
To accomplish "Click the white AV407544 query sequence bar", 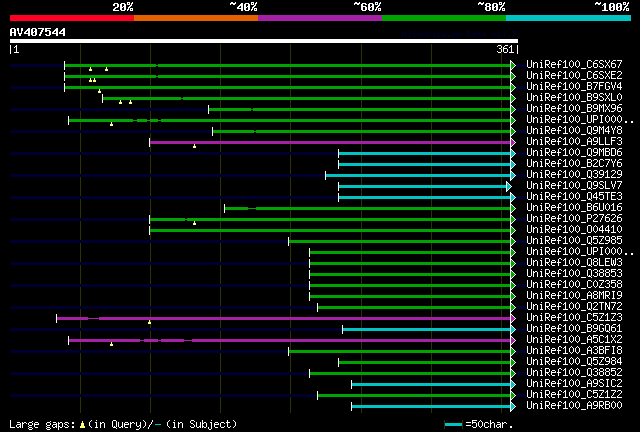I will [264, 41].
